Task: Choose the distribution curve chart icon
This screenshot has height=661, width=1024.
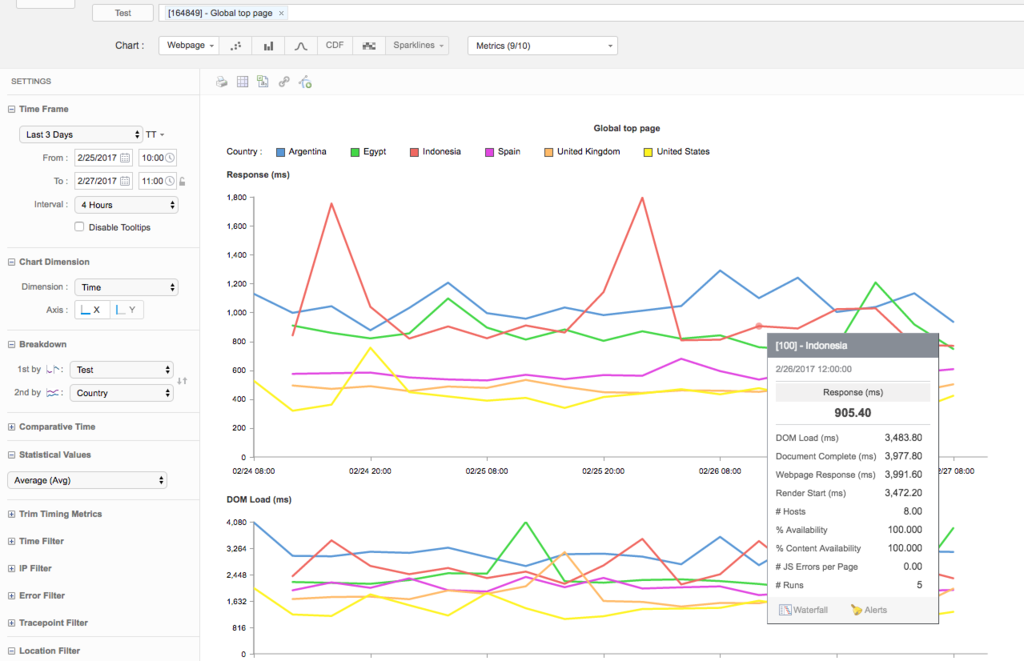Action: click(301, 46)
